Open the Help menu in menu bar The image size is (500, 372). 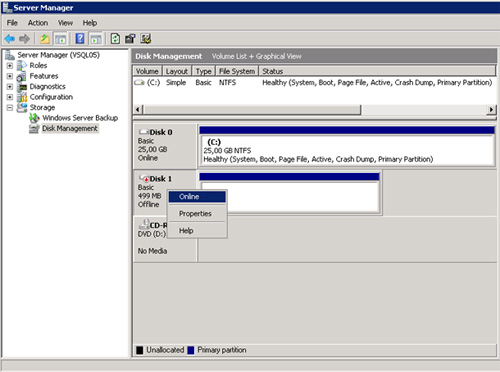[x=90, y=23]
